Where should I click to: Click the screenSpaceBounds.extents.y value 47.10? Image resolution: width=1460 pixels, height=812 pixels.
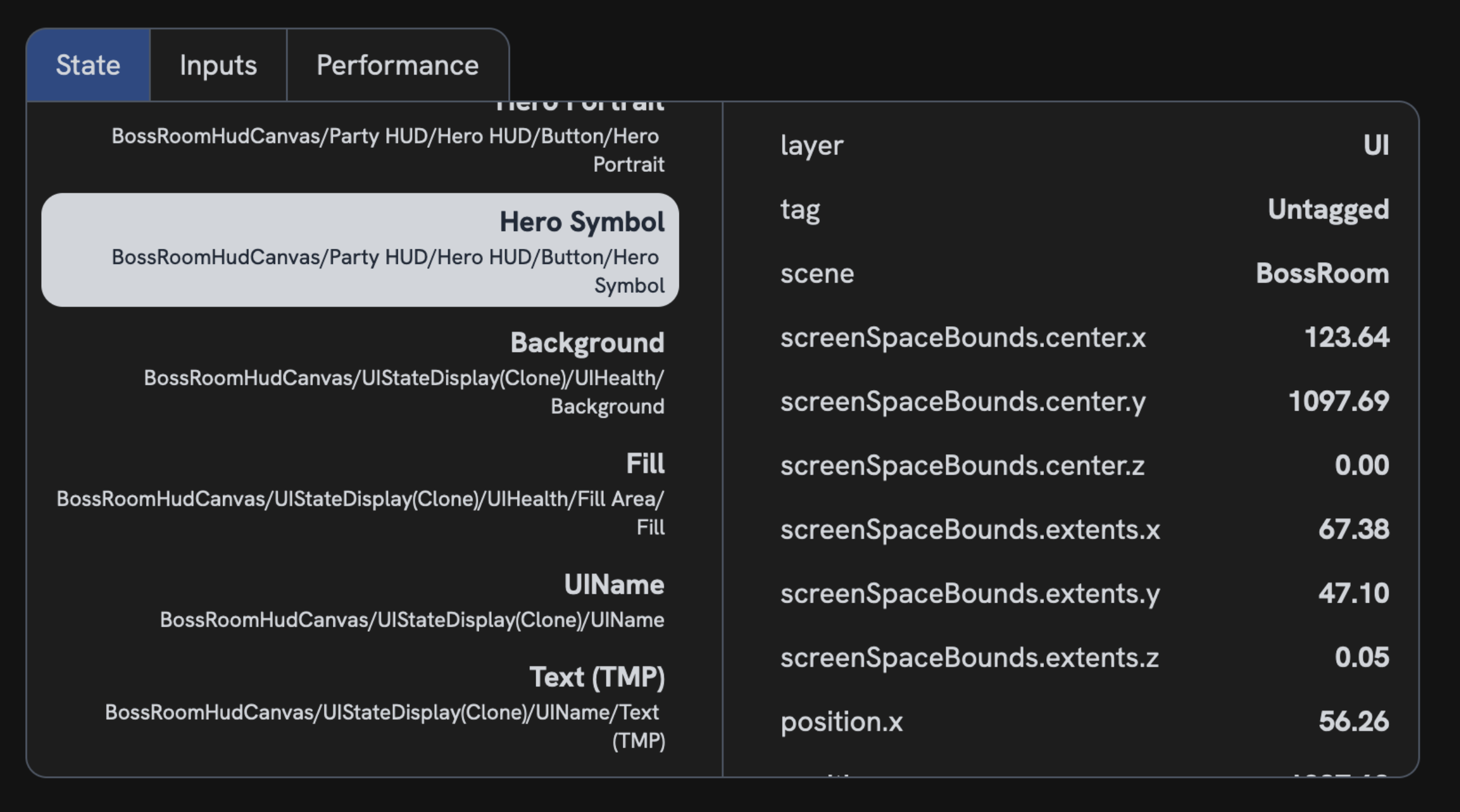tap(1353, 593)
